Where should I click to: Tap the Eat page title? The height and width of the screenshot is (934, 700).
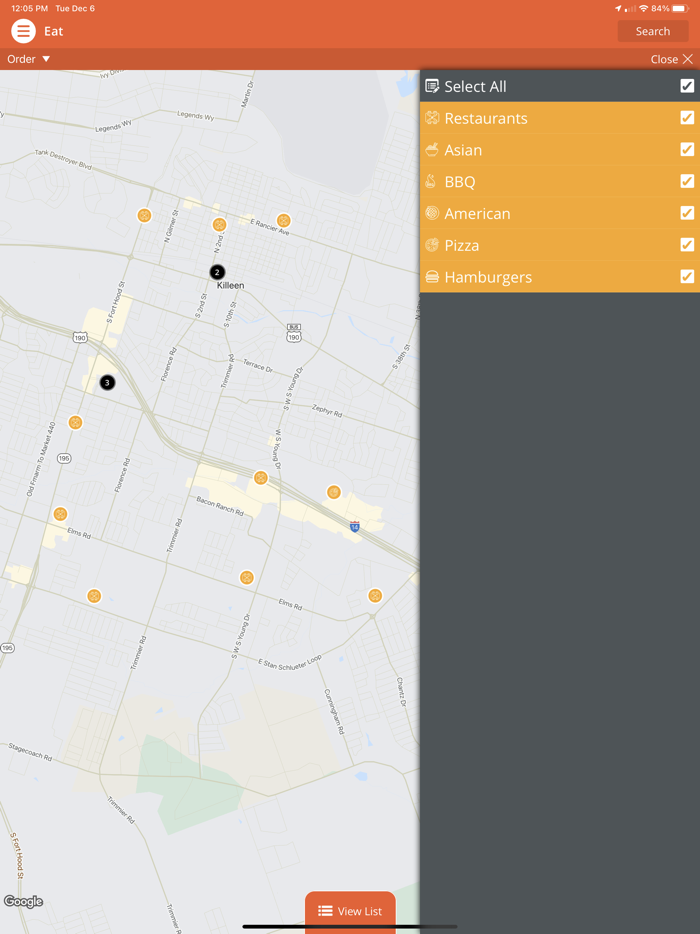coord(54,32)
